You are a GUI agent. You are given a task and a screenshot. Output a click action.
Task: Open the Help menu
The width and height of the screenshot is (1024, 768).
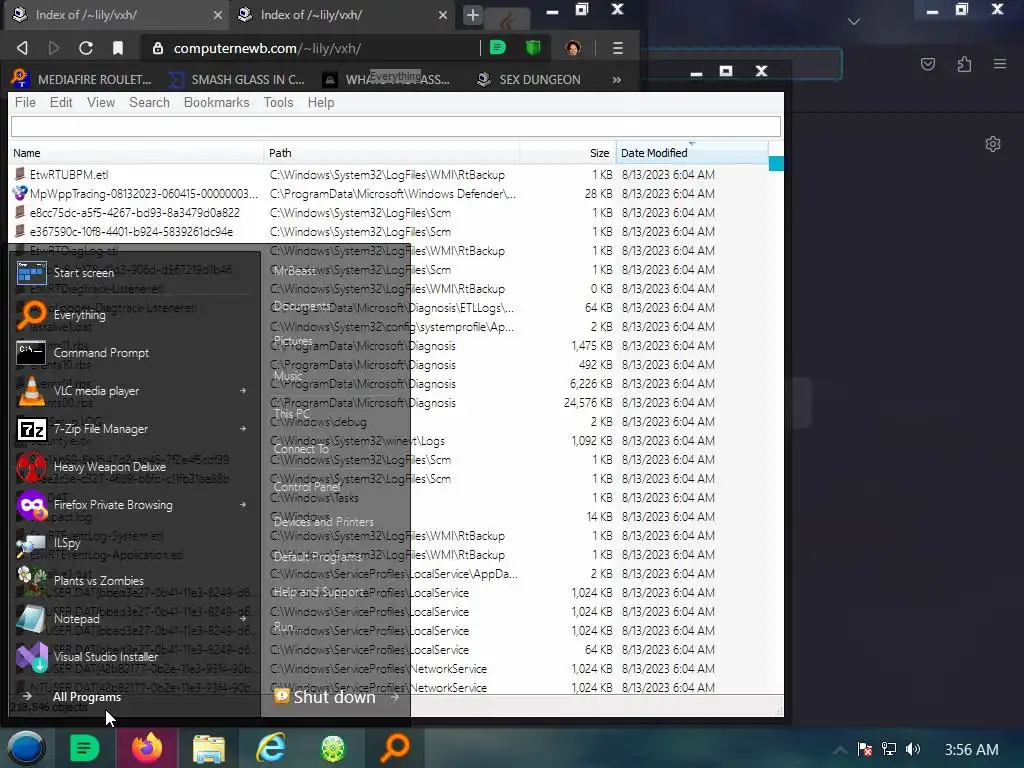(x=321, y=103)
